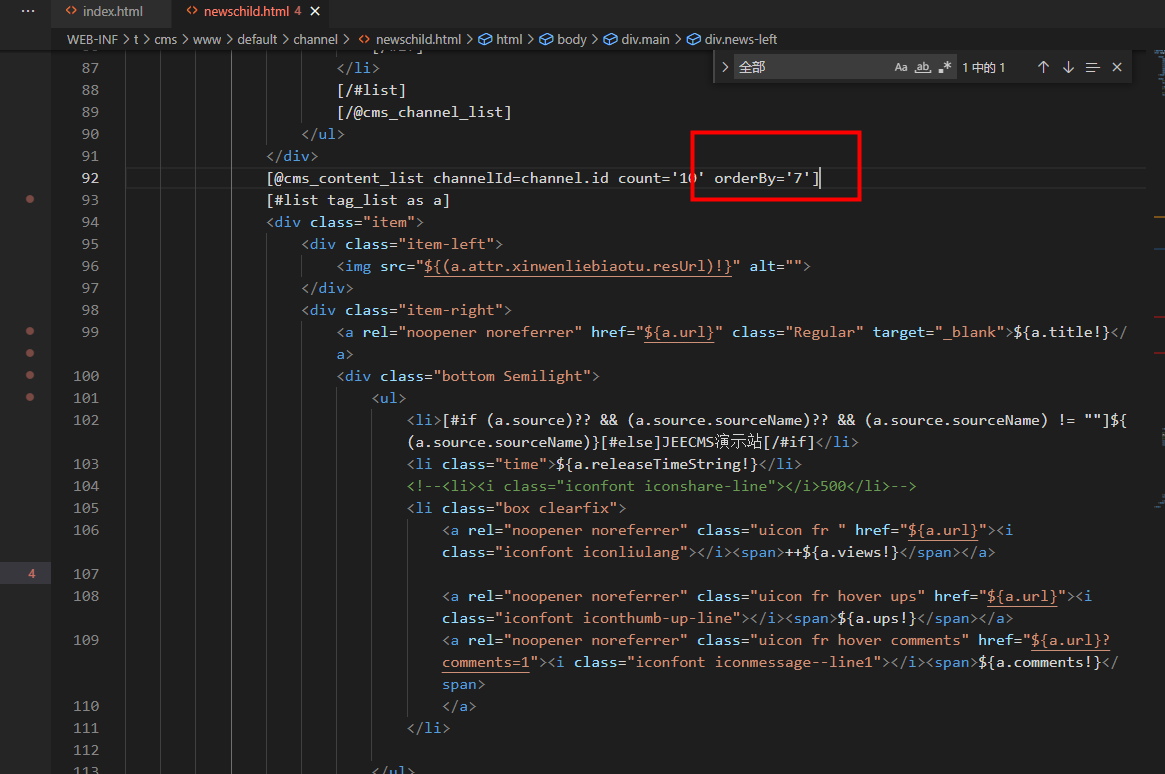Open div.news-left breadcrumb symbol
The height and width of the screenshot is (774, 1165).
(x=740, y=39)
